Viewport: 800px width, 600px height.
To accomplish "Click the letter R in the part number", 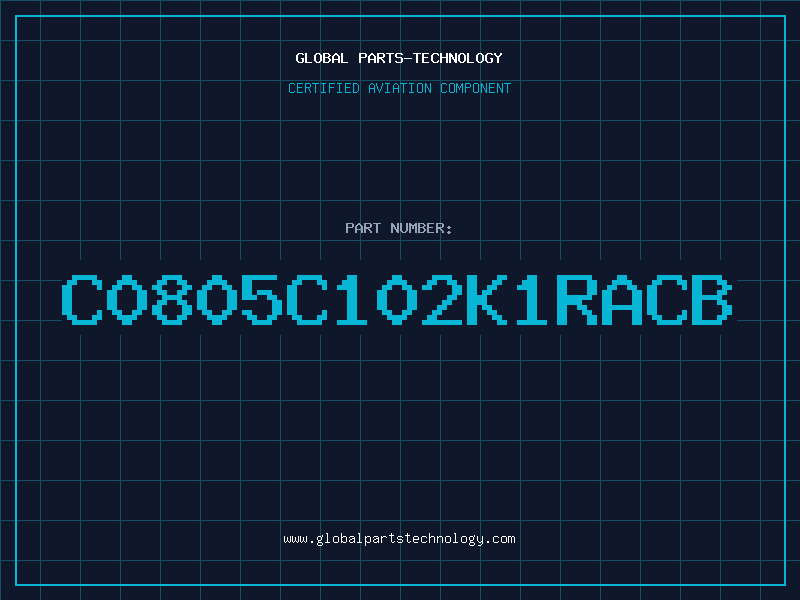I will [577, 299].
